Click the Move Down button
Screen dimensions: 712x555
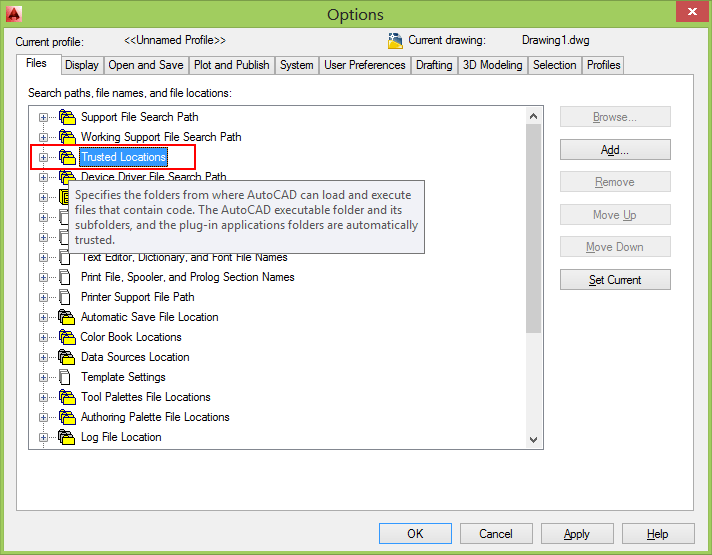(615, 247)
